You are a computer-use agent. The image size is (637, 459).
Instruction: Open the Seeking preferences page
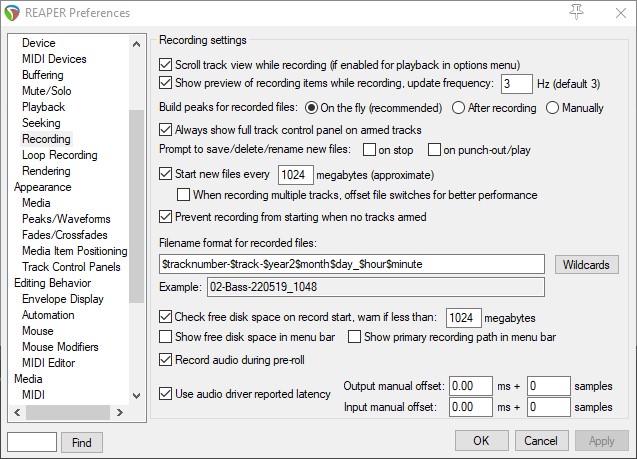[x=41, y=123]
